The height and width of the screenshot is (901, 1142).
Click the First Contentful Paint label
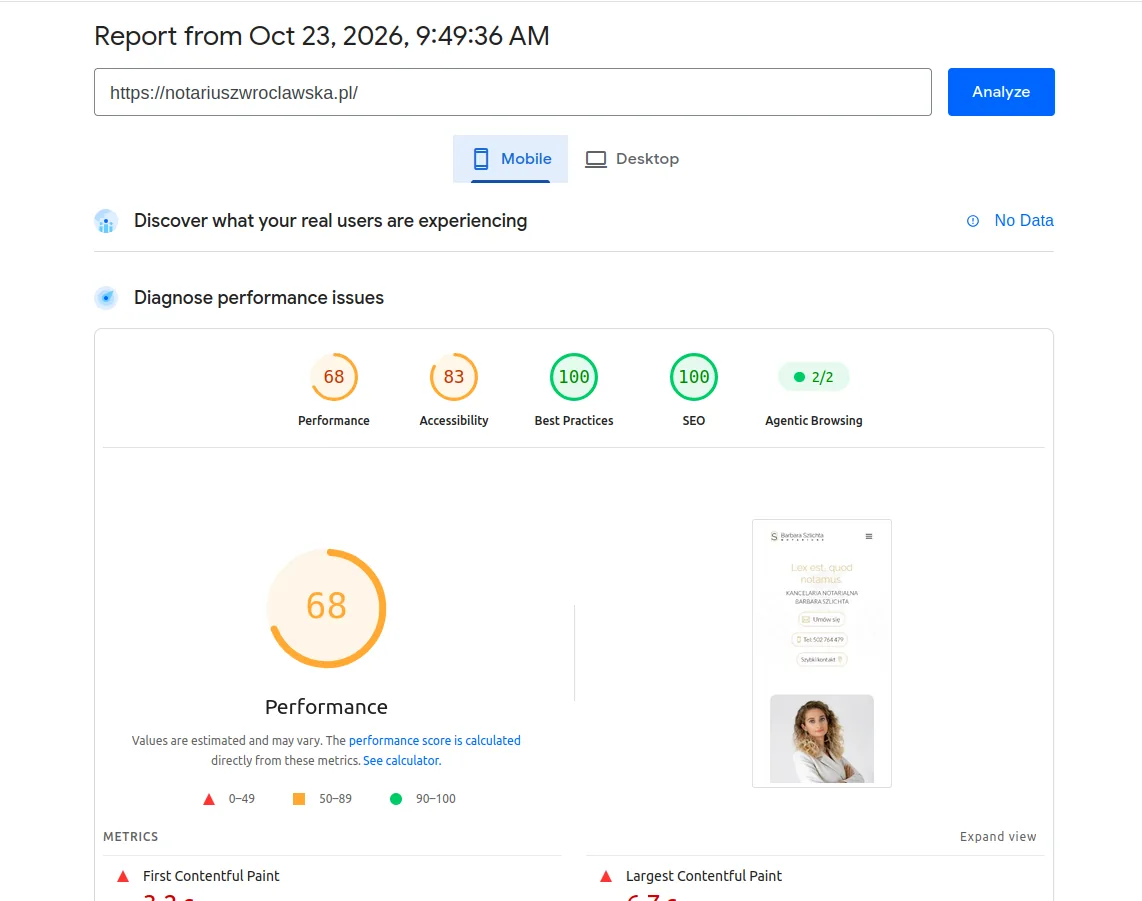[211, 876]
